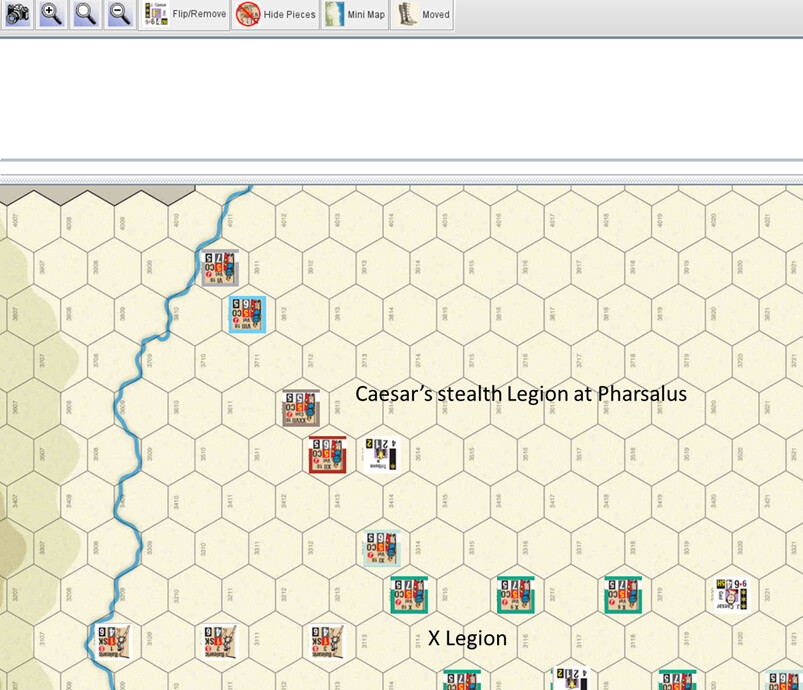Select the leftmost green X Legion cohort counter
Viewport: 803px width, 690px height.
409,595
